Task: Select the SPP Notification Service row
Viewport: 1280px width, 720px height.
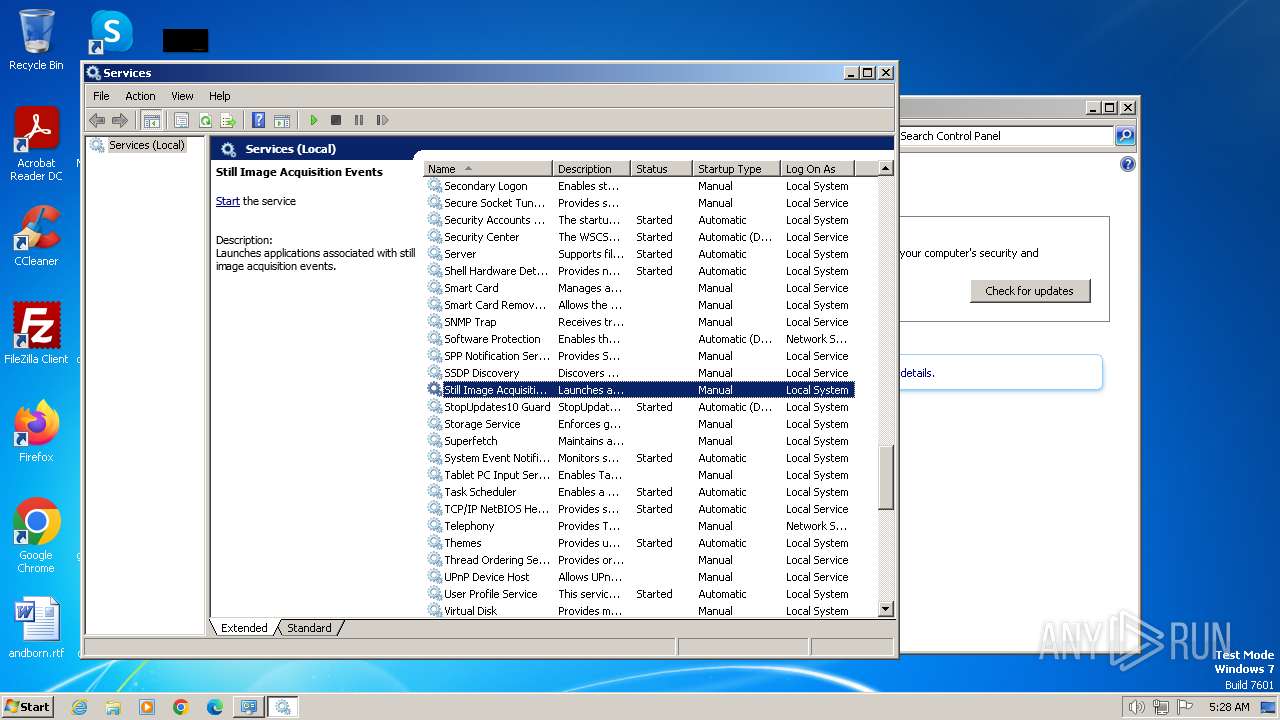Action: 640,356
